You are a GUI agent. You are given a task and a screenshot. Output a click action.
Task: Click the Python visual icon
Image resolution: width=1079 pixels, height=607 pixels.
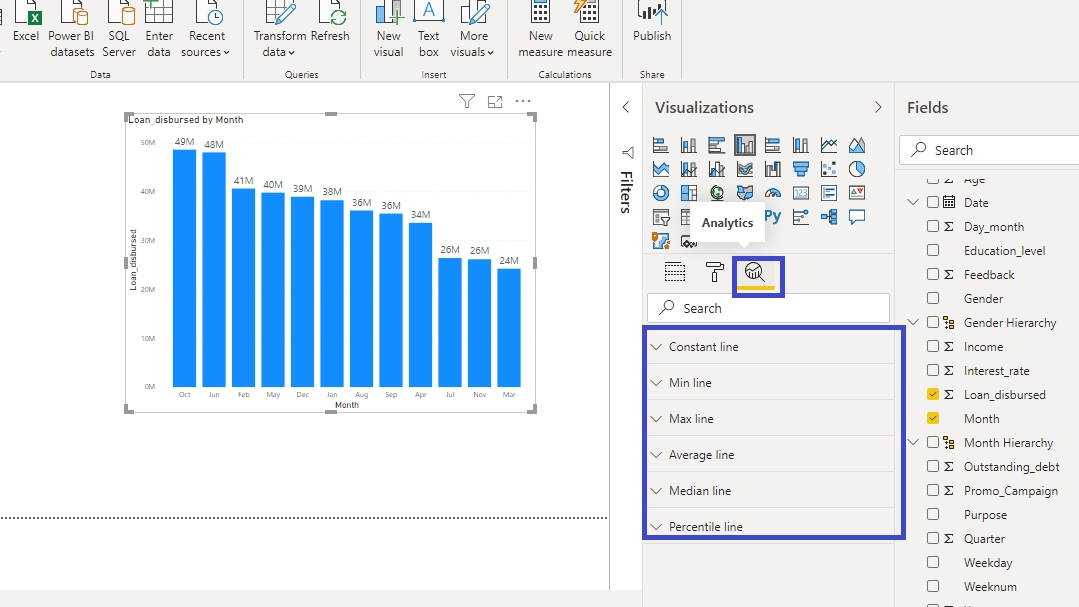pyautogui.click(x=772, y=216)
